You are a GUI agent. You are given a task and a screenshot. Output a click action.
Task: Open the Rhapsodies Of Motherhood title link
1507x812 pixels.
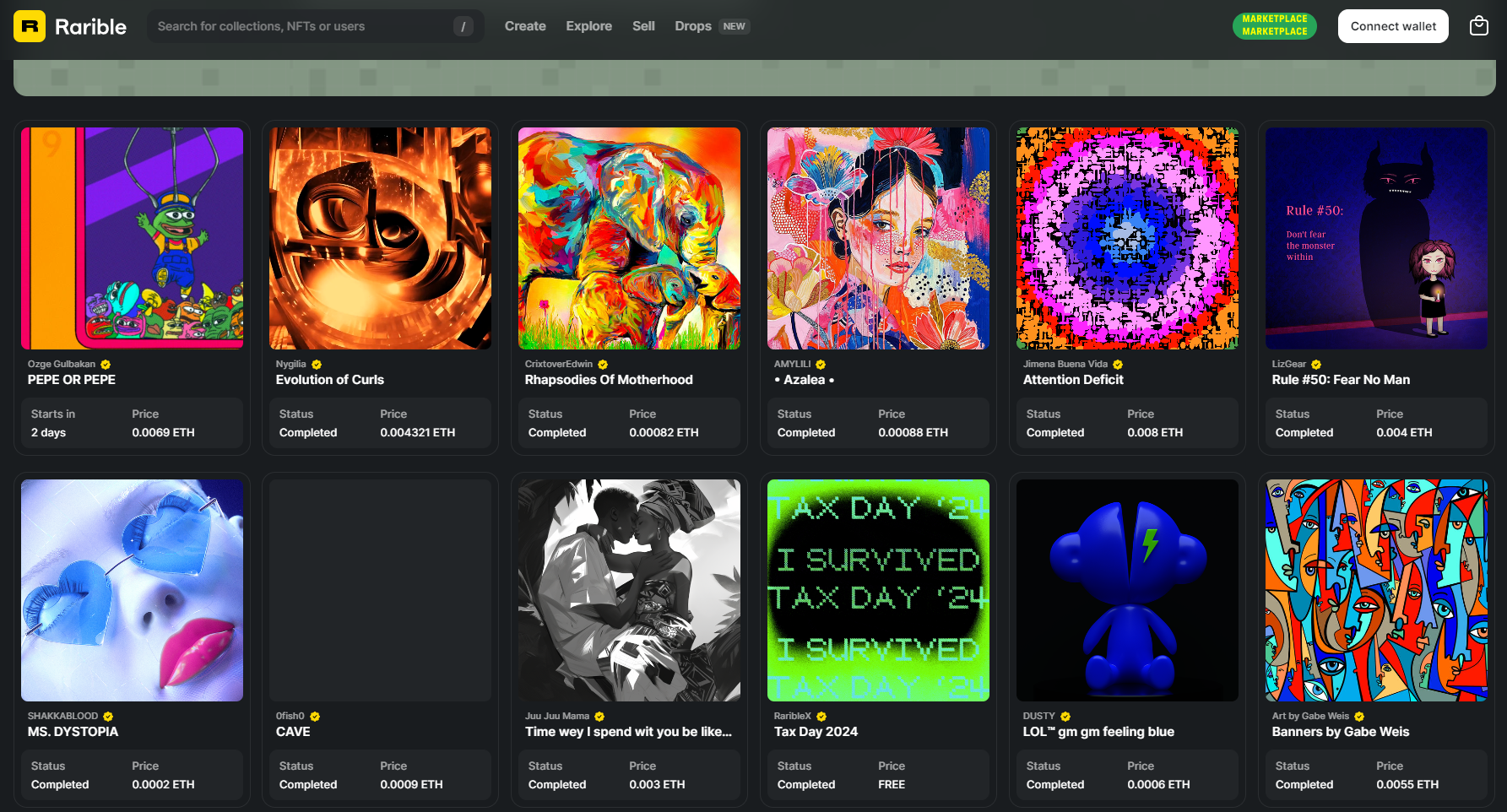pos(608,380)
